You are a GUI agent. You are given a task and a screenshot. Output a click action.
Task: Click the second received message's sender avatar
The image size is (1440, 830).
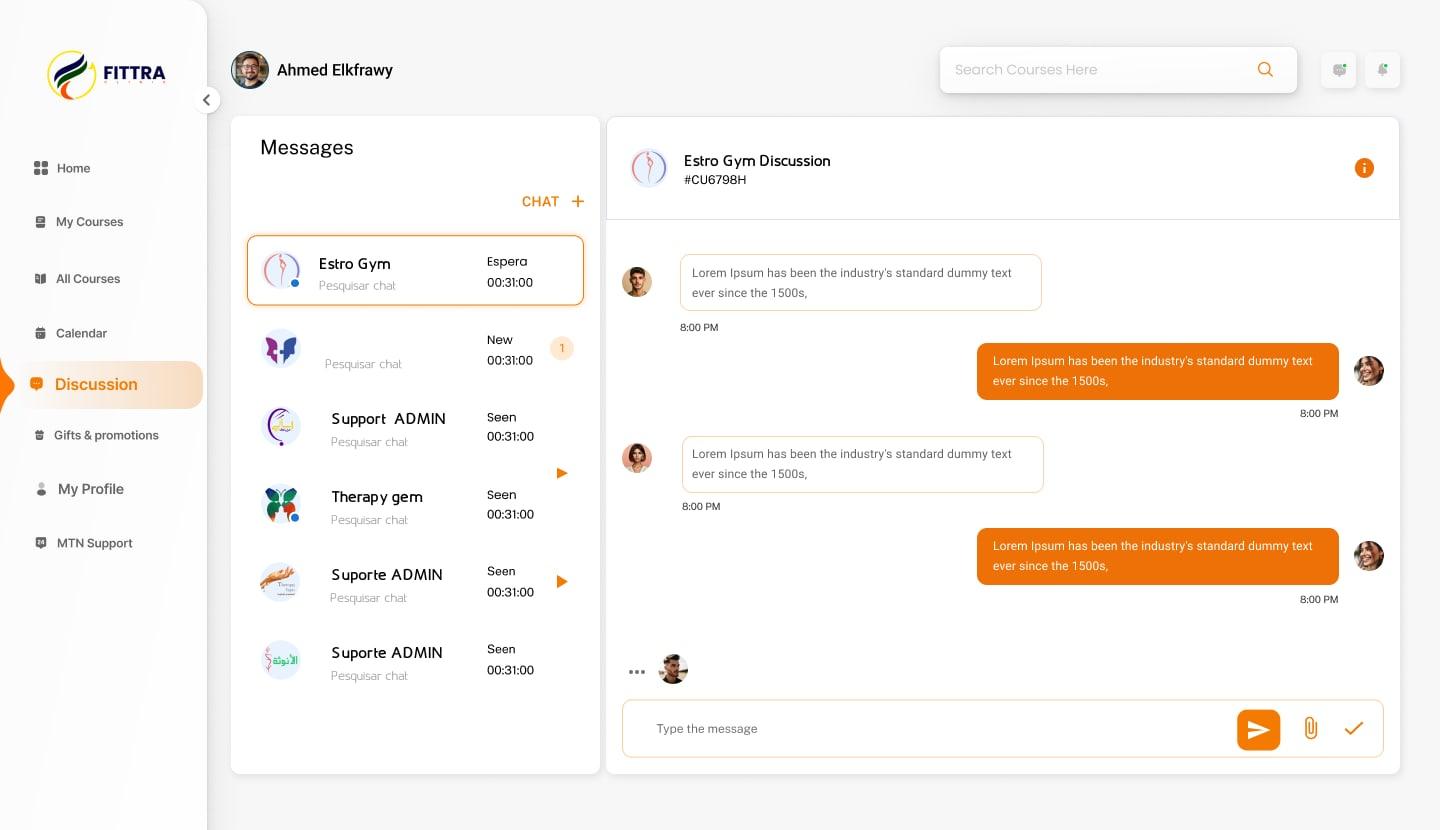click(637, 458)
